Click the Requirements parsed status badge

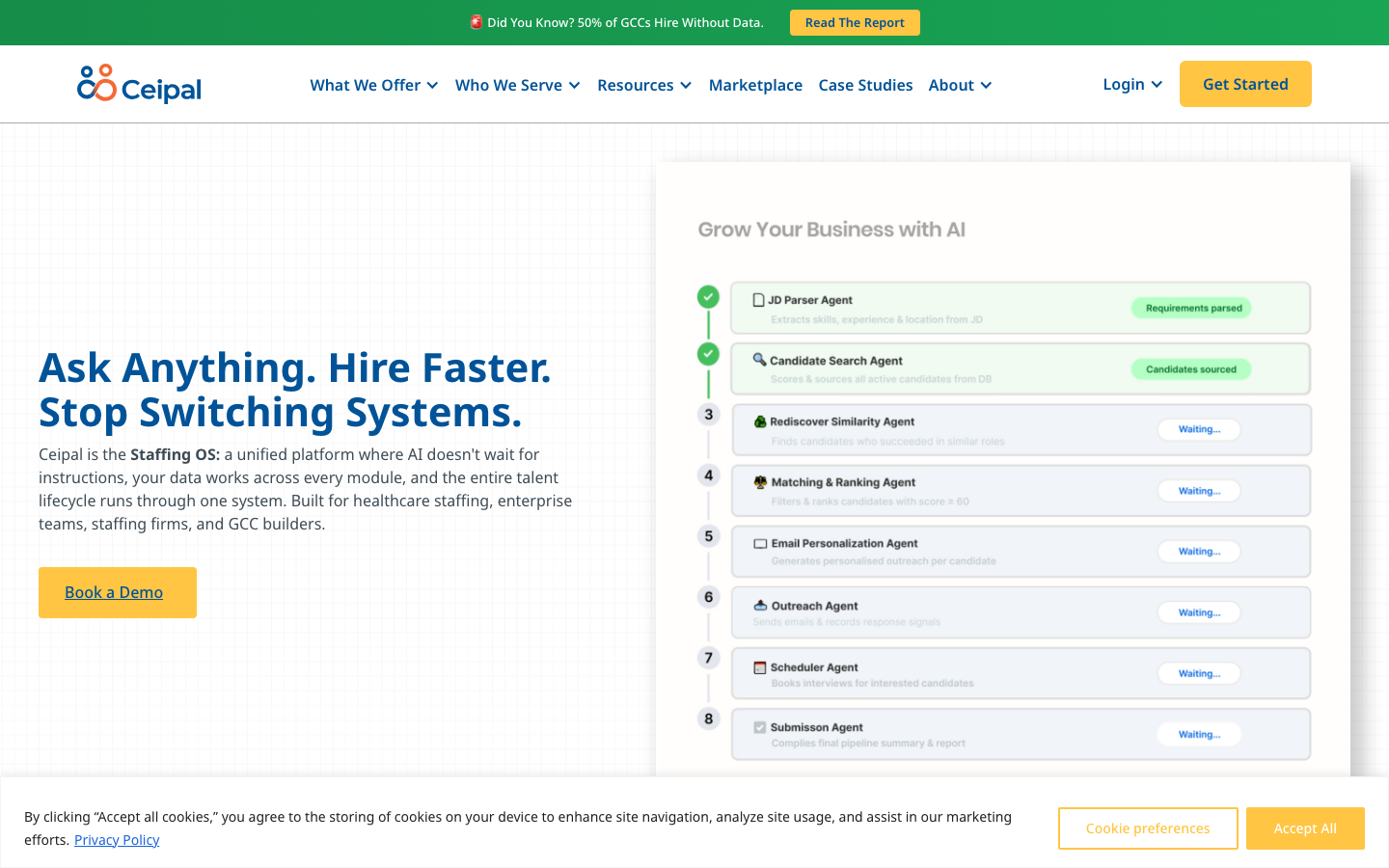click(x=1192, y=308)
